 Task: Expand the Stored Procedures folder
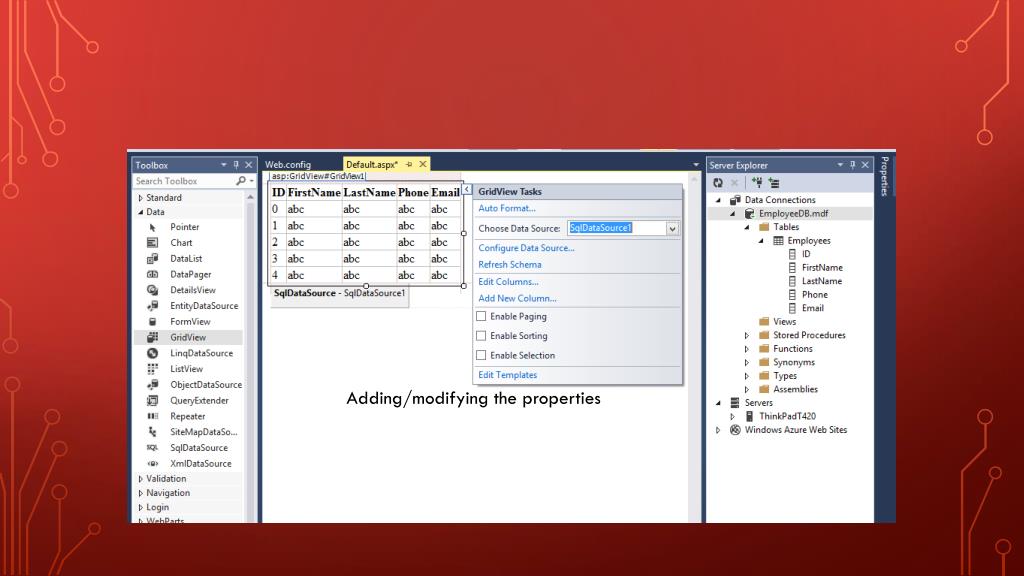tap(747, 335)
